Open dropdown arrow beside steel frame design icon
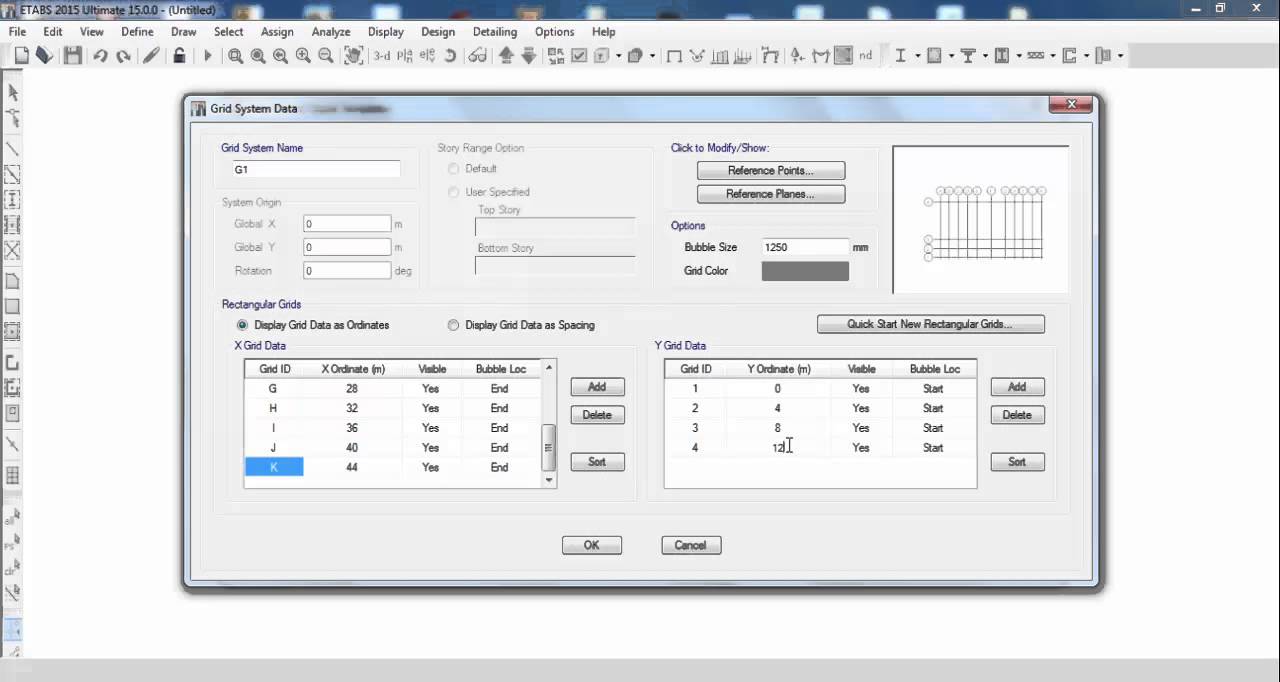This screenshot has width=1280, height=682. (x=918, y=56)
